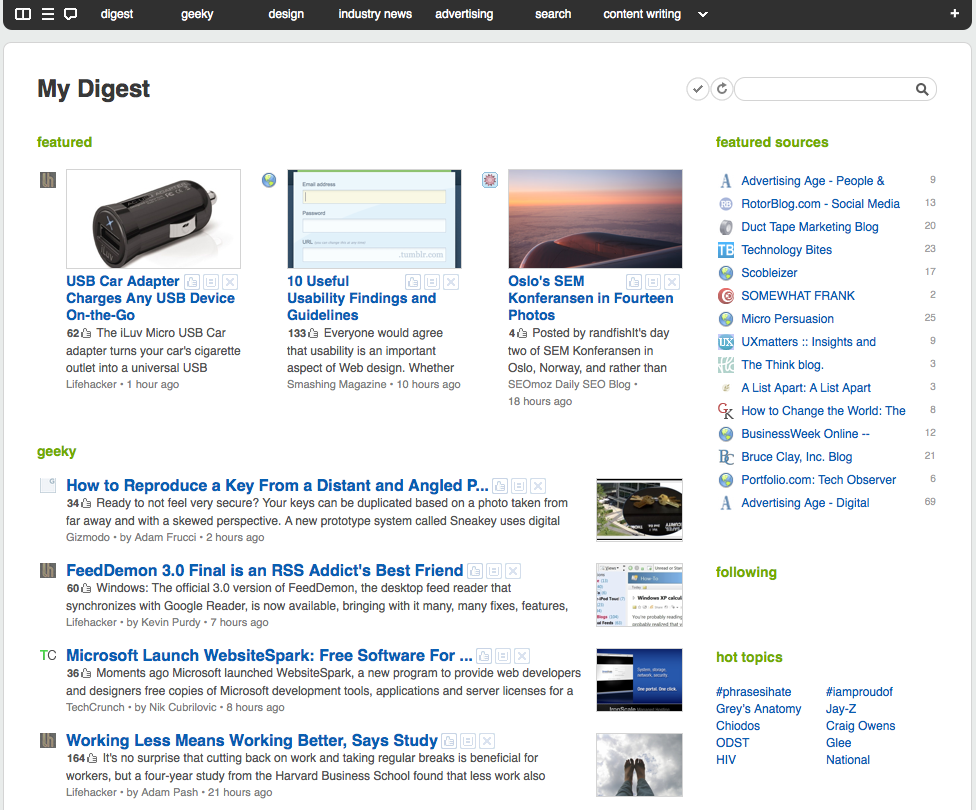Save 10 Useful Usability article for later

432,282
